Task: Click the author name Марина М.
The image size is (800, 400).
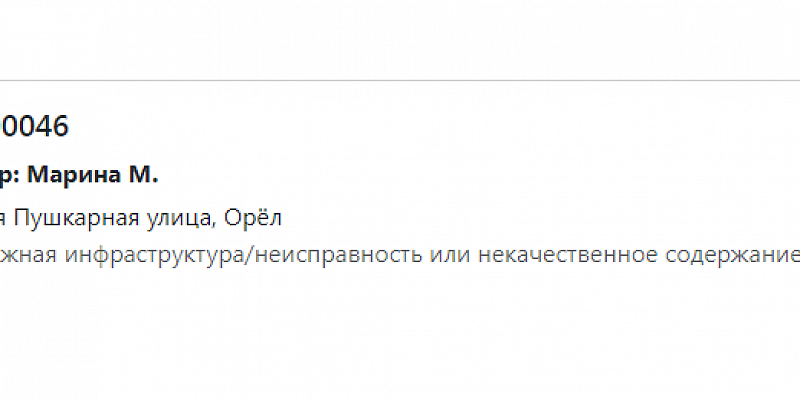Action: point(92,175)
